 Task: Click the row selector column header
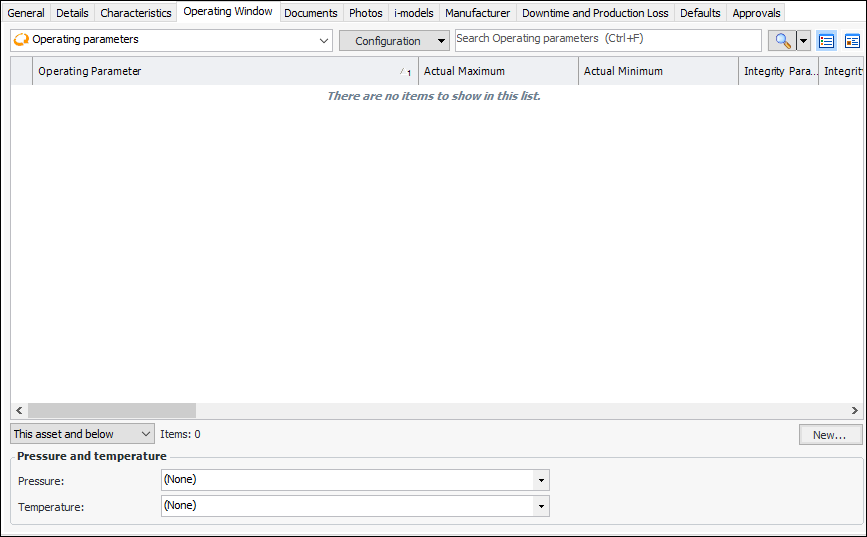coord(22,71)
